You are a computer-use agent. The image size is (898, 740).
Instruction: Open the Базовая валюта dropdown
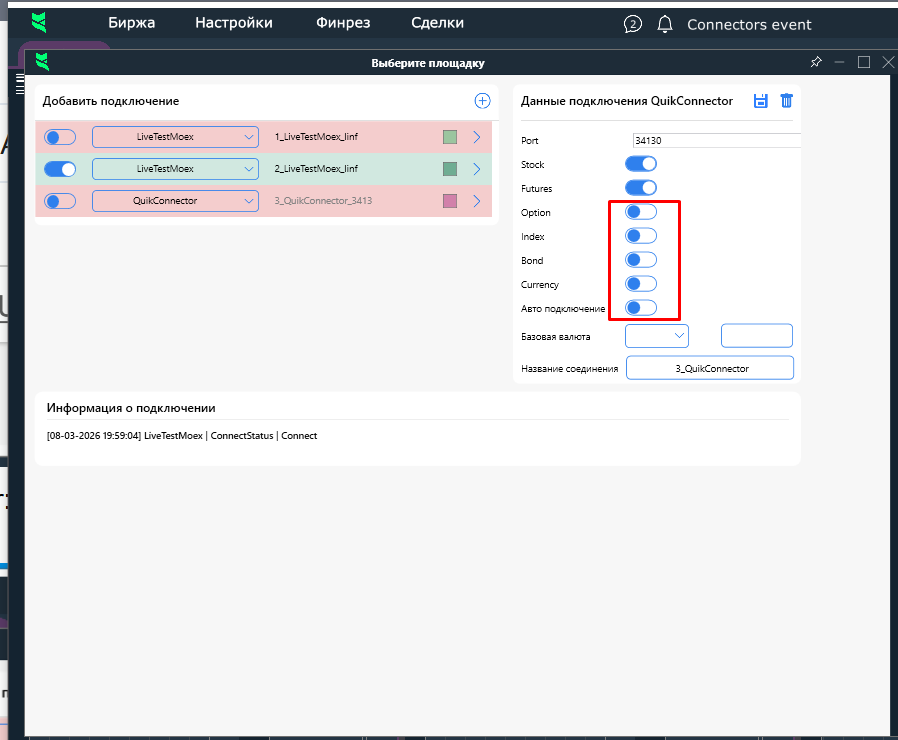click(657, 336)
